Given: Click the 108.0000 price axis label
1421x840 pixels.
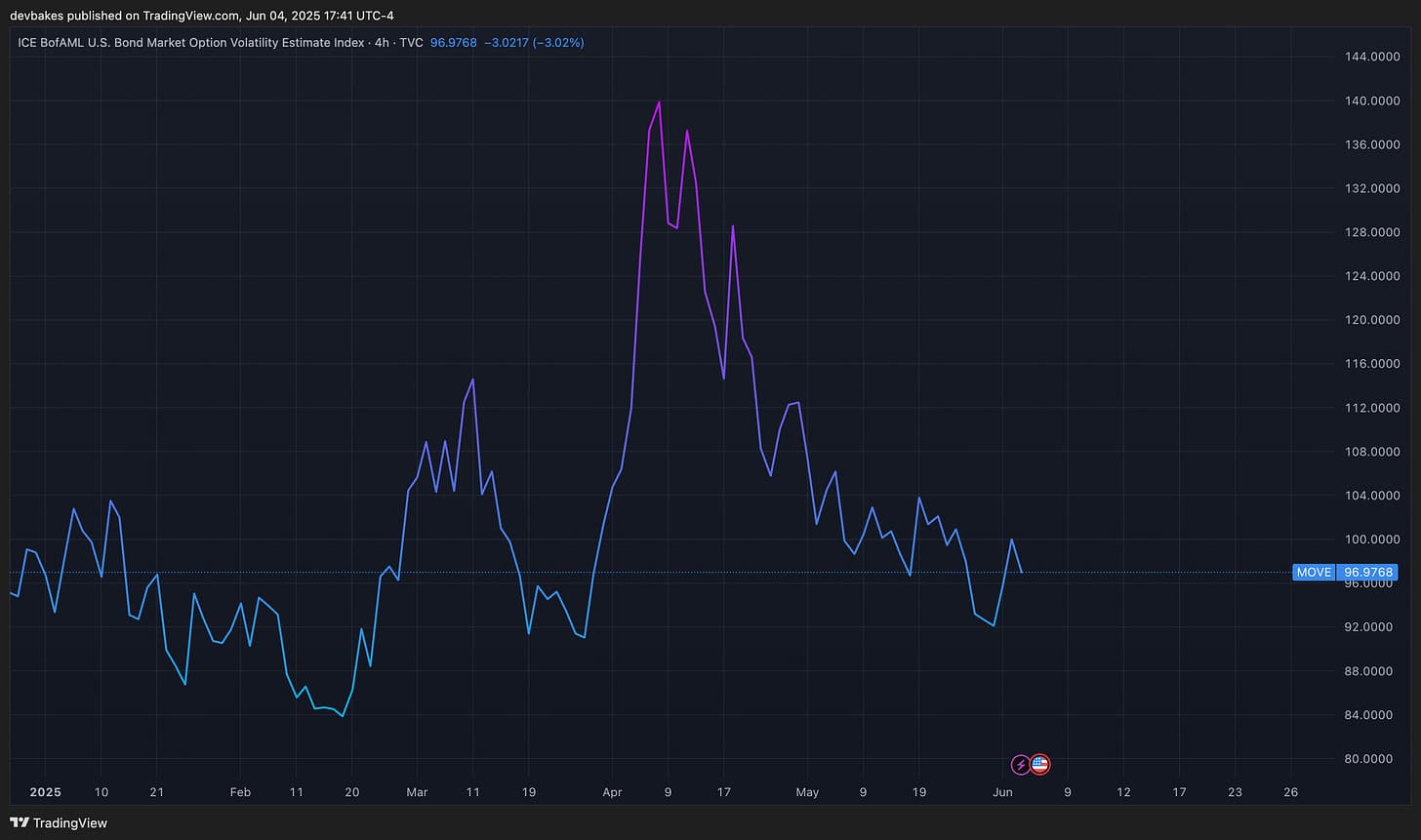Looking at the screenshot, I should point(1370,452).
